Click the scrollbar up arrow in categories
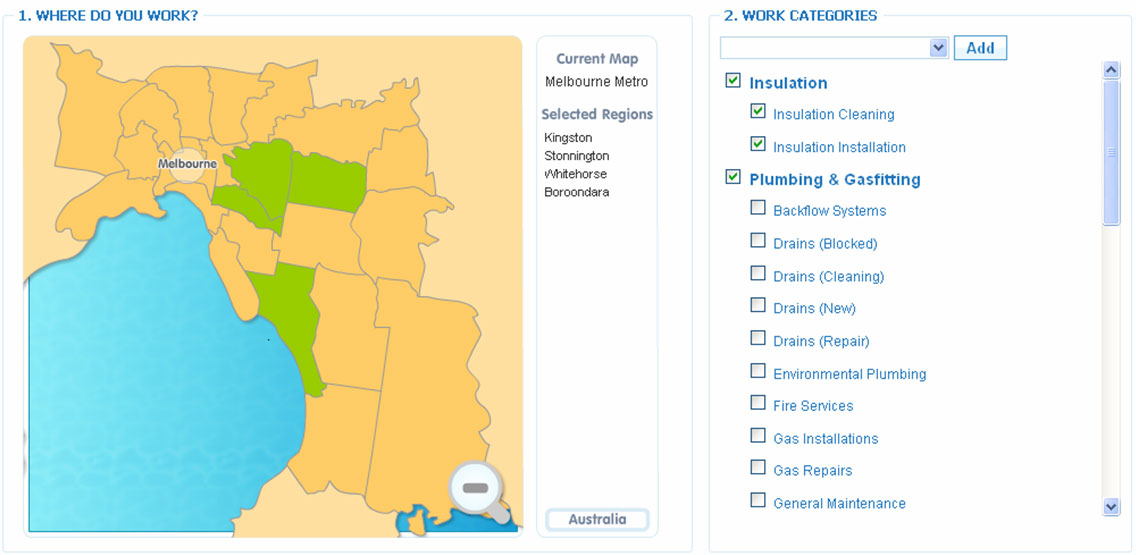 pyautogui.click(x=1111, y=70)
